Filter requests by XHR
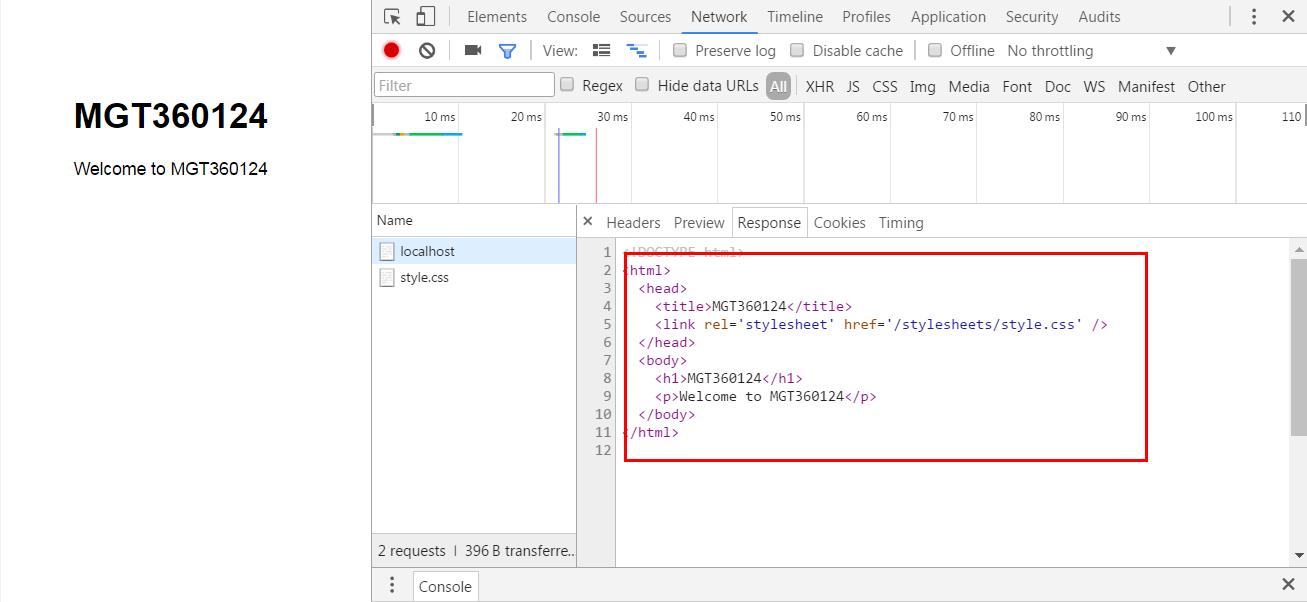This screenshot has height=602, width=1307. 820,86
